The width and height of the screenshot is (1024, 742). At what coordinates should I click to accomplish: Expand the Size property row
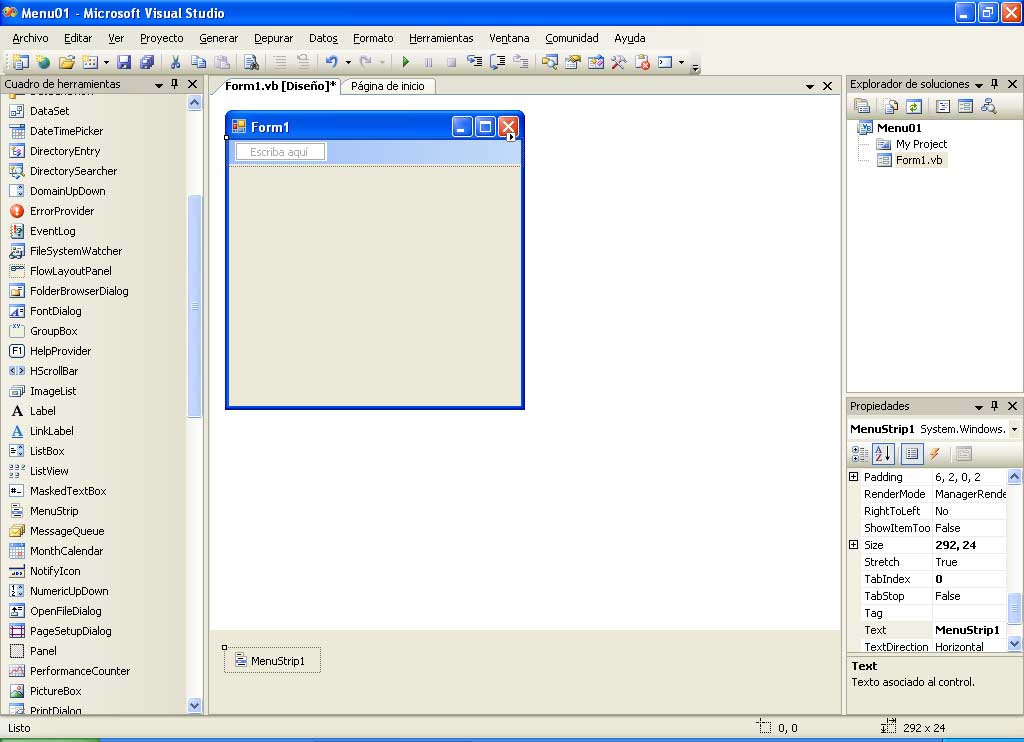coord(854,545)
